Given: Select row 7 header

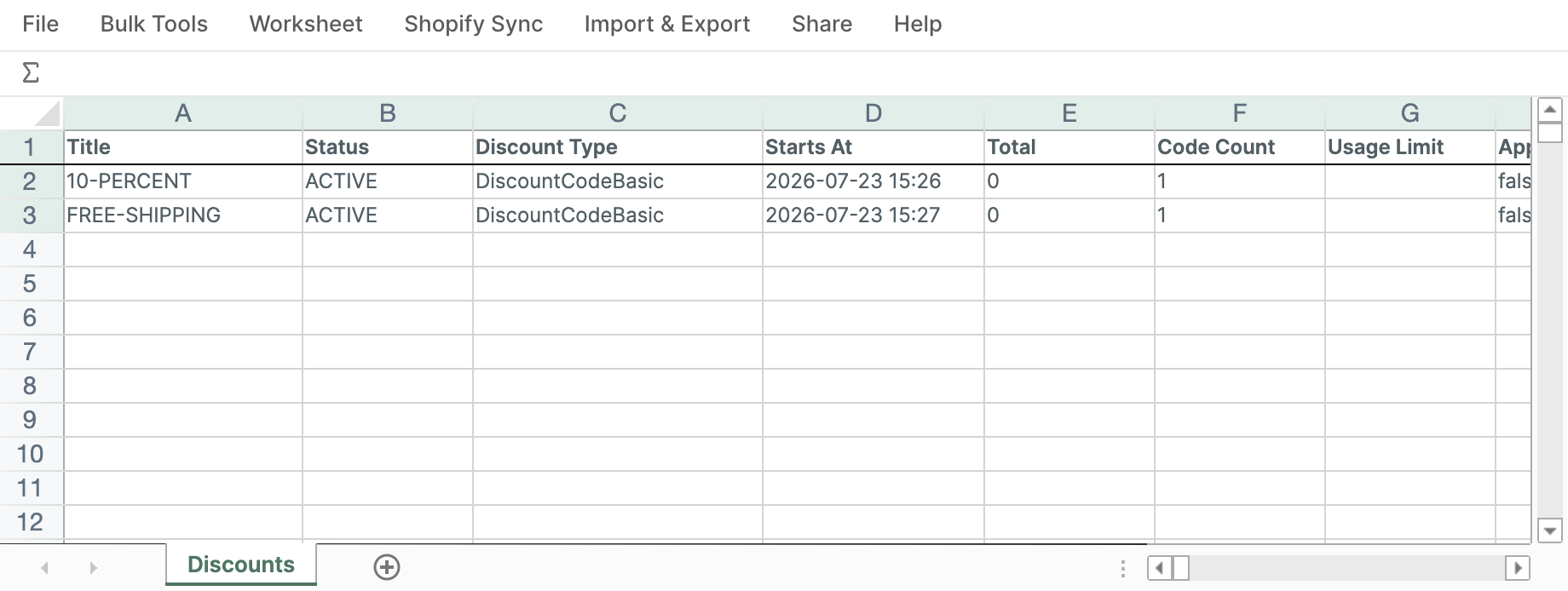Looking at the screenshot, I should tap(31, 352).
